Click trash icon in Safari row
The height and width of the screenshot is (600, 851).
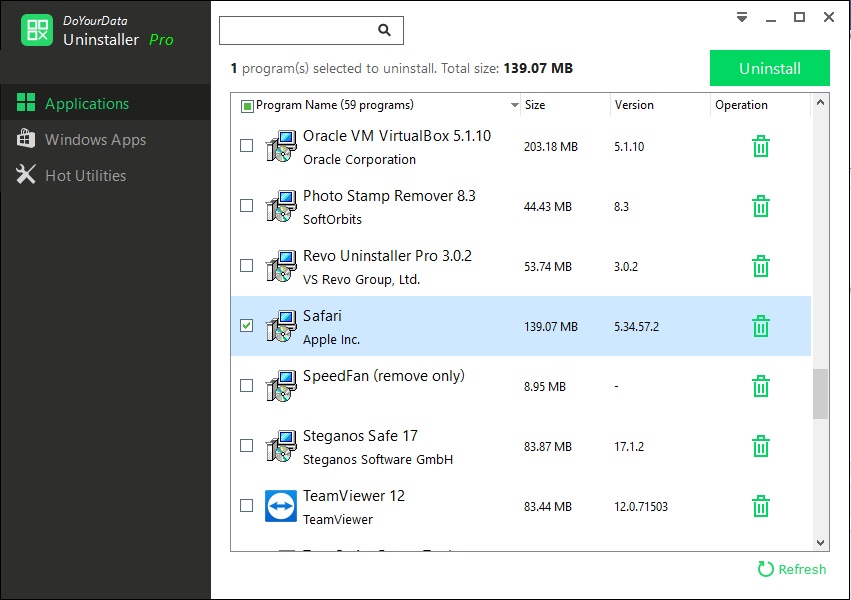point(760,327)
